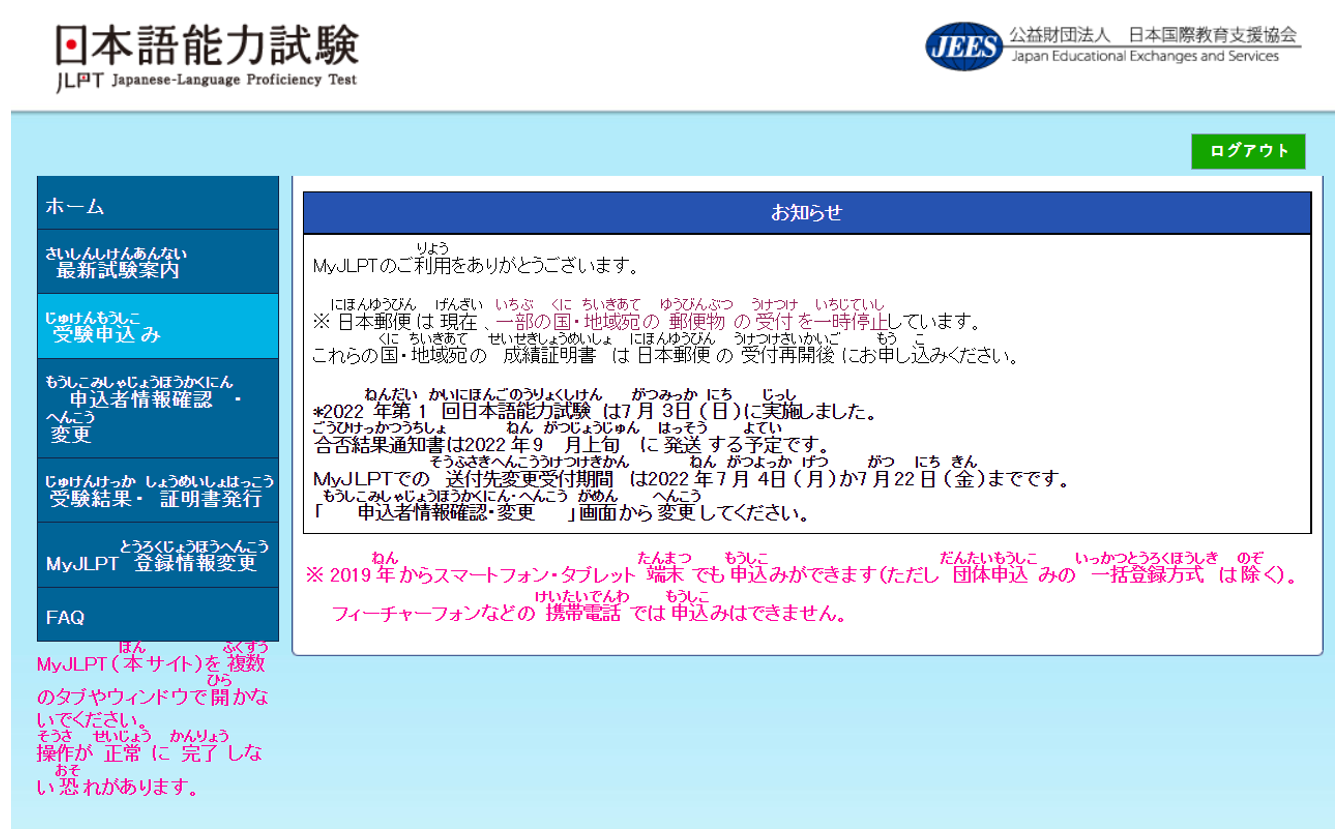Click the 成績証明書 postal resumption line

(x=665, y=348)
